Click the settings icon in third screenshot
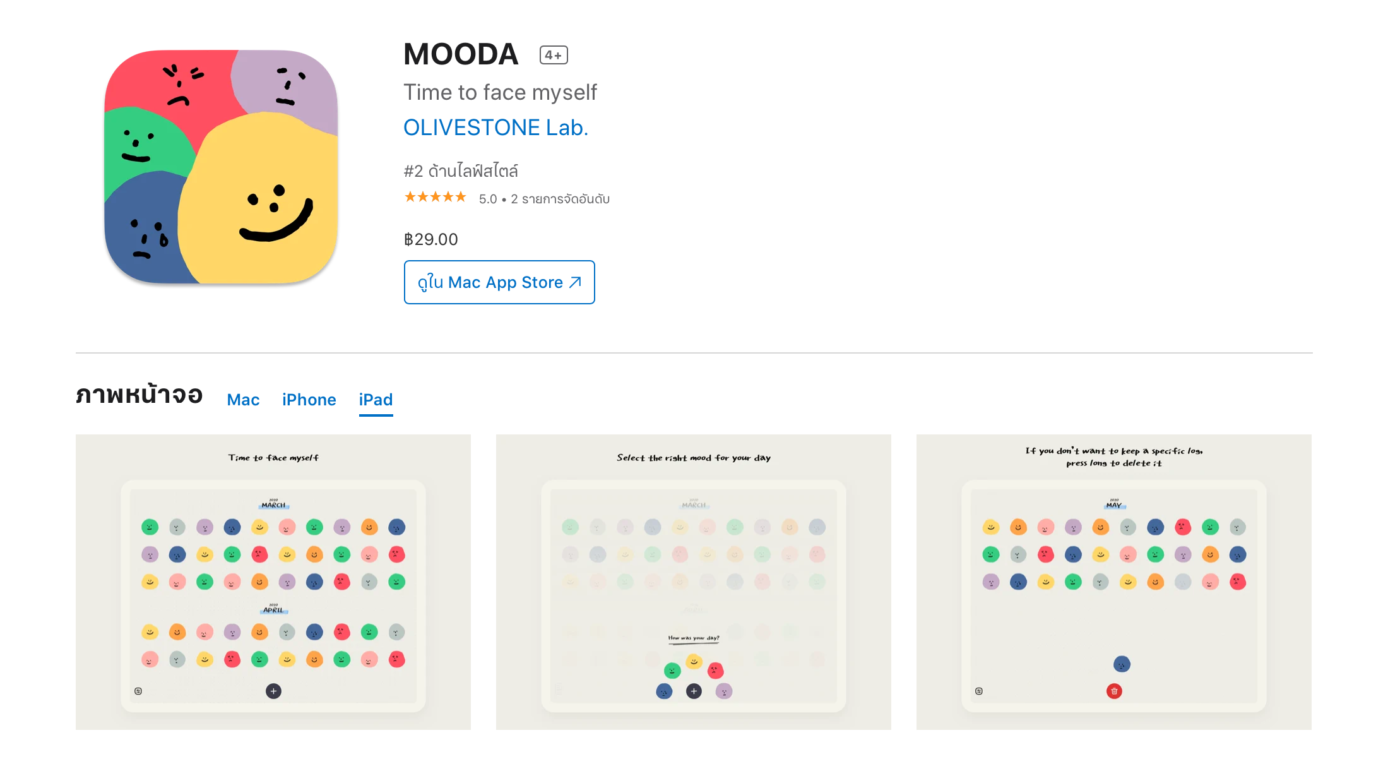1400x764 pixels. [978, 691]
